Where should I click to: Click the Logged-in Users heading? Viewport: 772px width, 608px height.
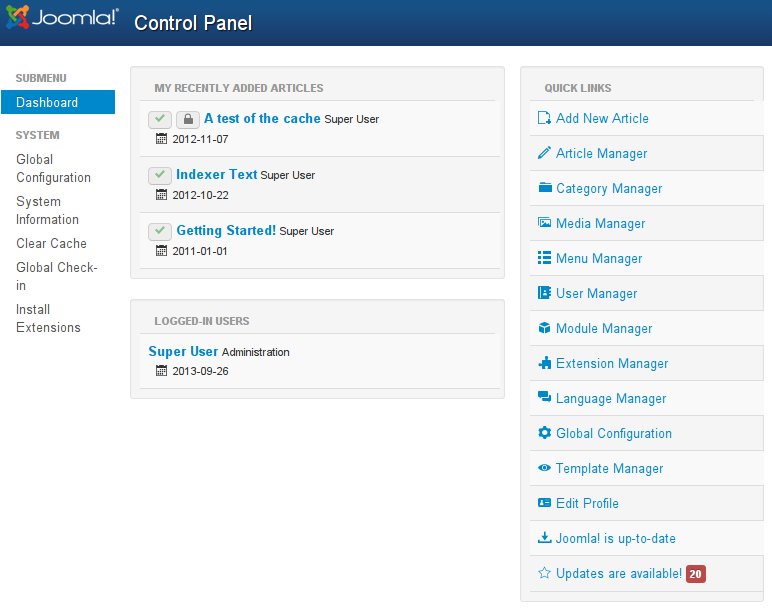pos(202,321)
